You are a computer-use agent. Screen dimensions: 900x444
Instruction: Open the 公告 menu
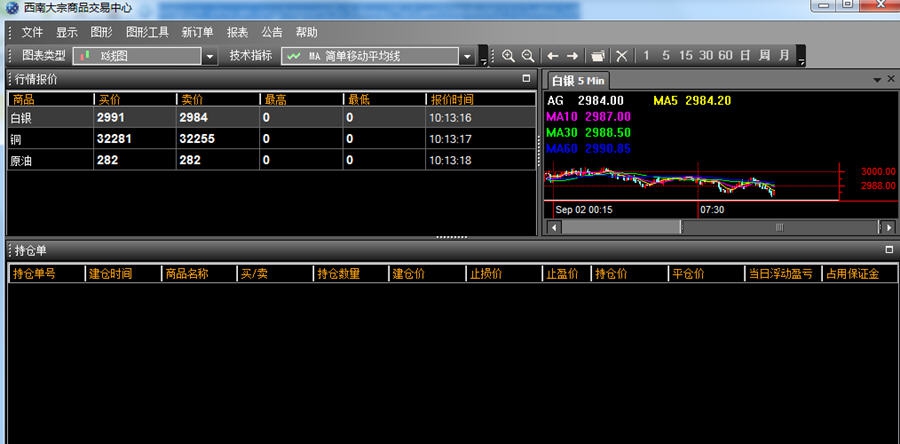pyautogui.click(x=271, y=32)
